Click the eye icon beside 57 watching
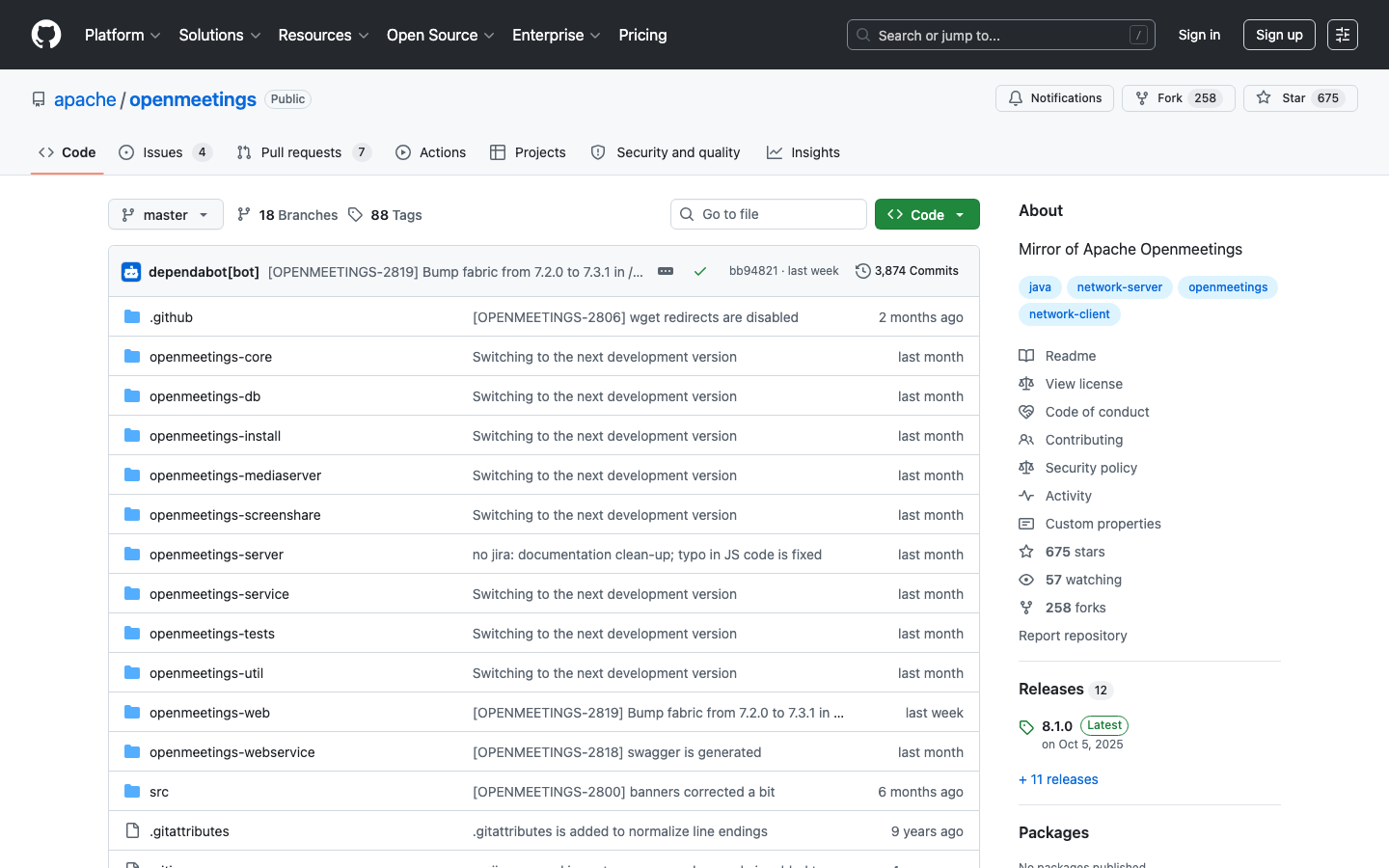1389x868 pixels. point(1026,580)
